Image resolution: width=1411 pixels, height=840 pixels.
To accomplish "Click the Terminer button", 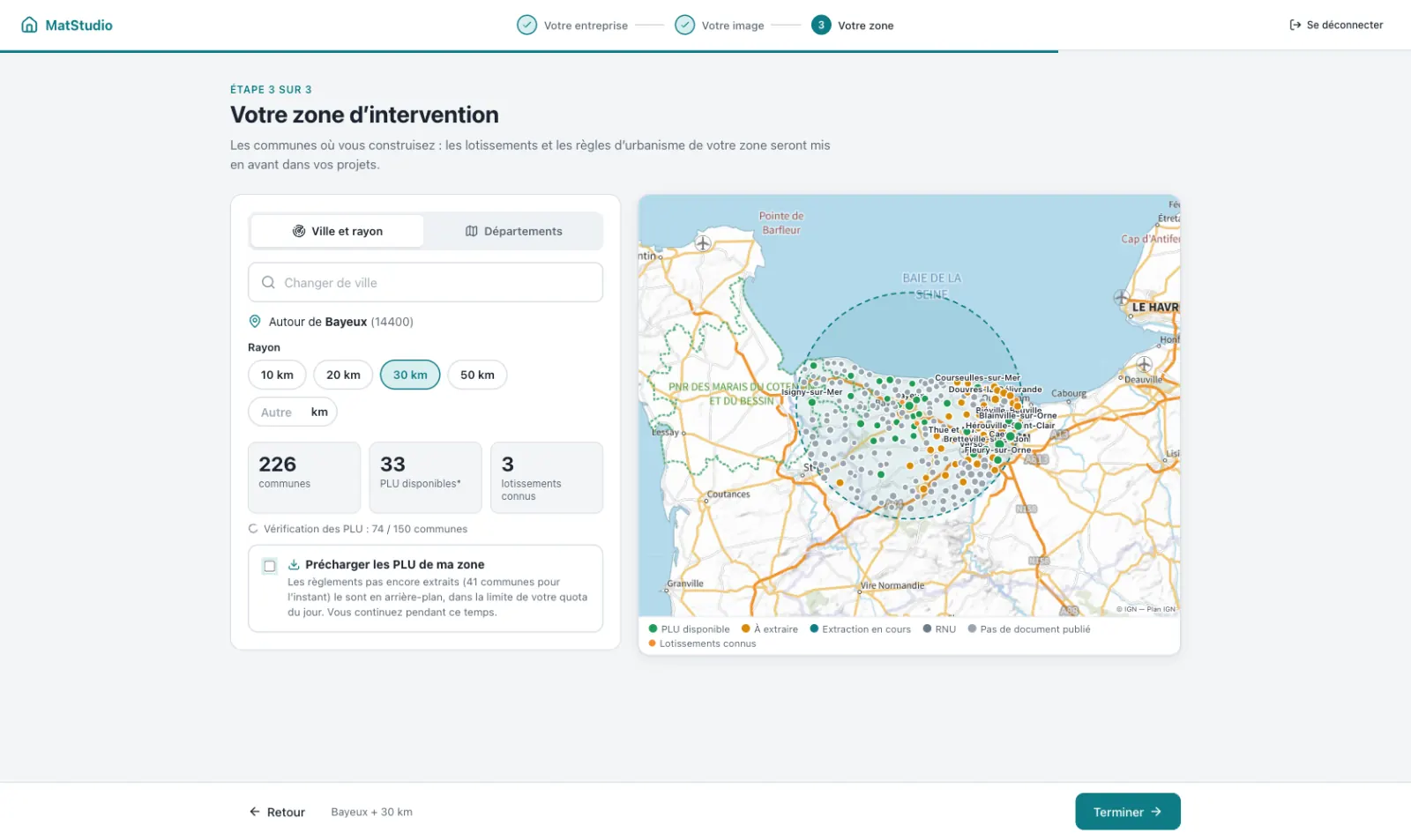I will (x=1127, y=812).
